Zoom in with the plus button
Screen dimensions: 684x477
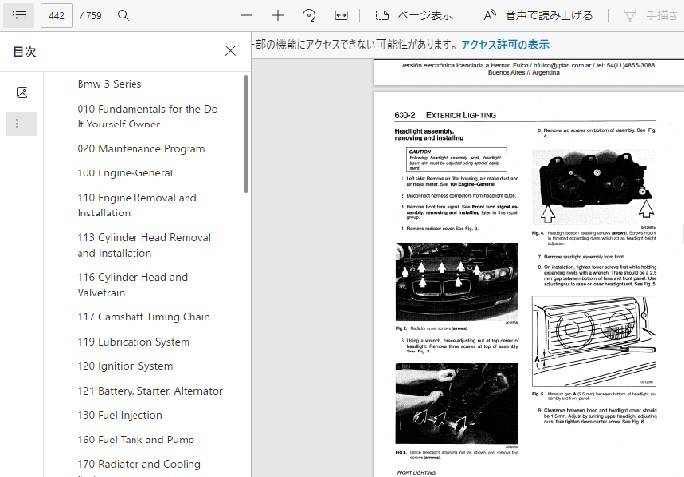(278, 15)
